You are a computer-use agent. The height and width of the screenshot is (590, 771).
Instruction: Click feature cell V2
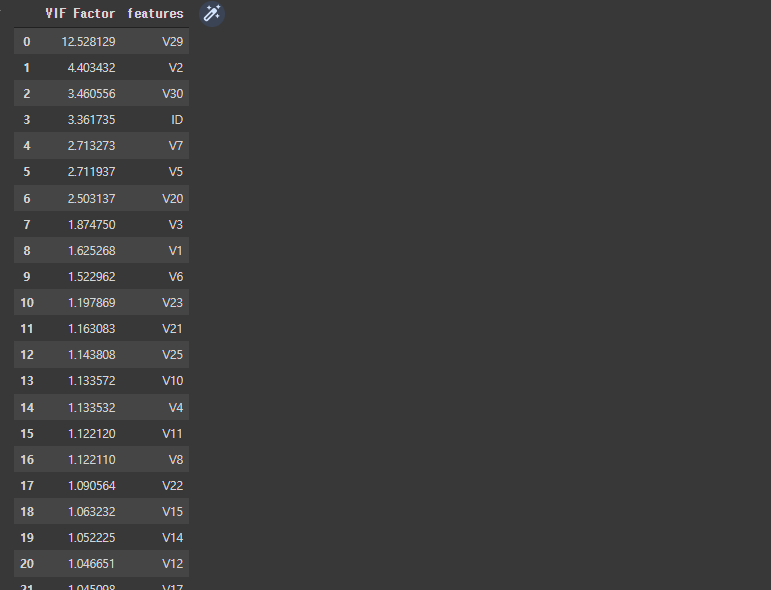pos(176,68)
